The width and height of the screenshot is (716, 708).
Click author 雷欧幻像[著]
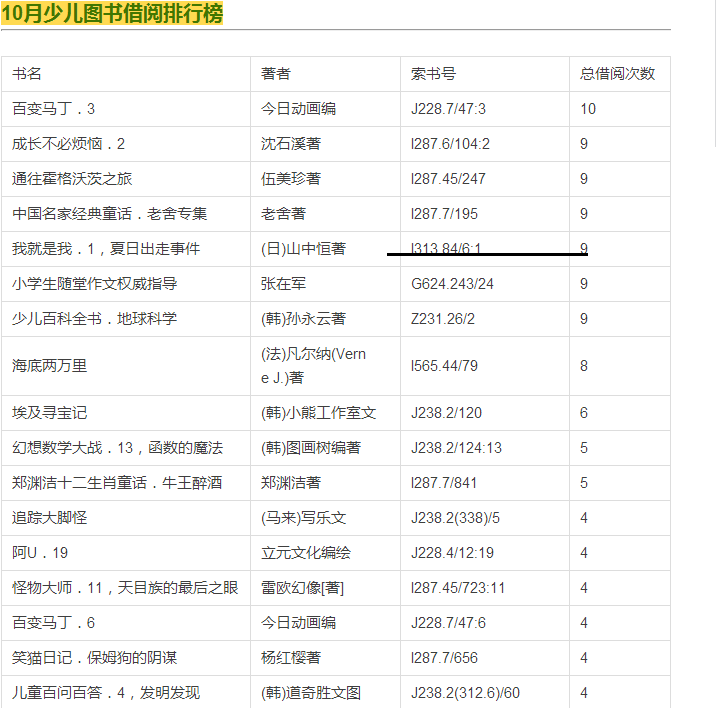click(x=302, y=588)
